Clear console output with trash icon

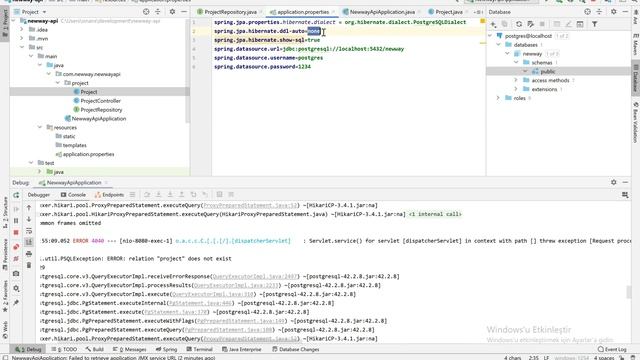click(29, 265)
